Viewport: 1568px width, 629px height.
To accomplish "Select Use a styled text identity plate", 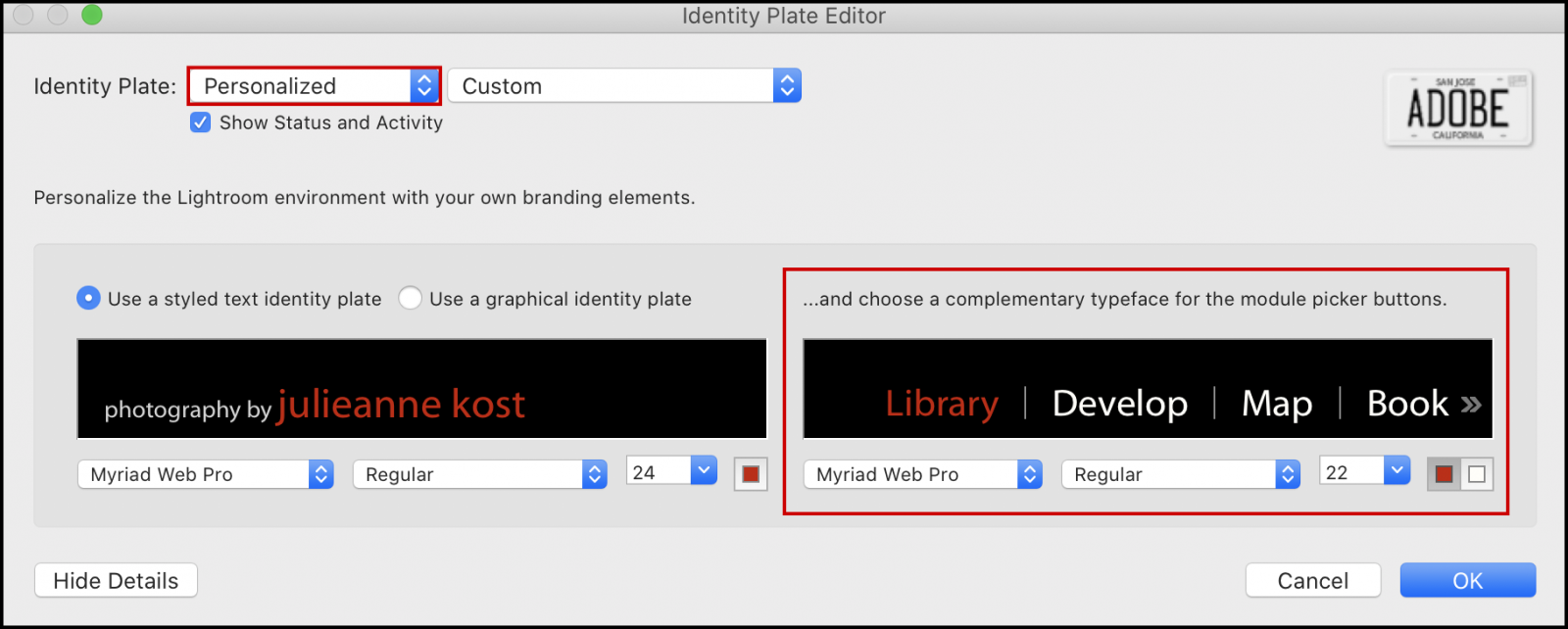I will pyautogui.click(x=88, y=298).
